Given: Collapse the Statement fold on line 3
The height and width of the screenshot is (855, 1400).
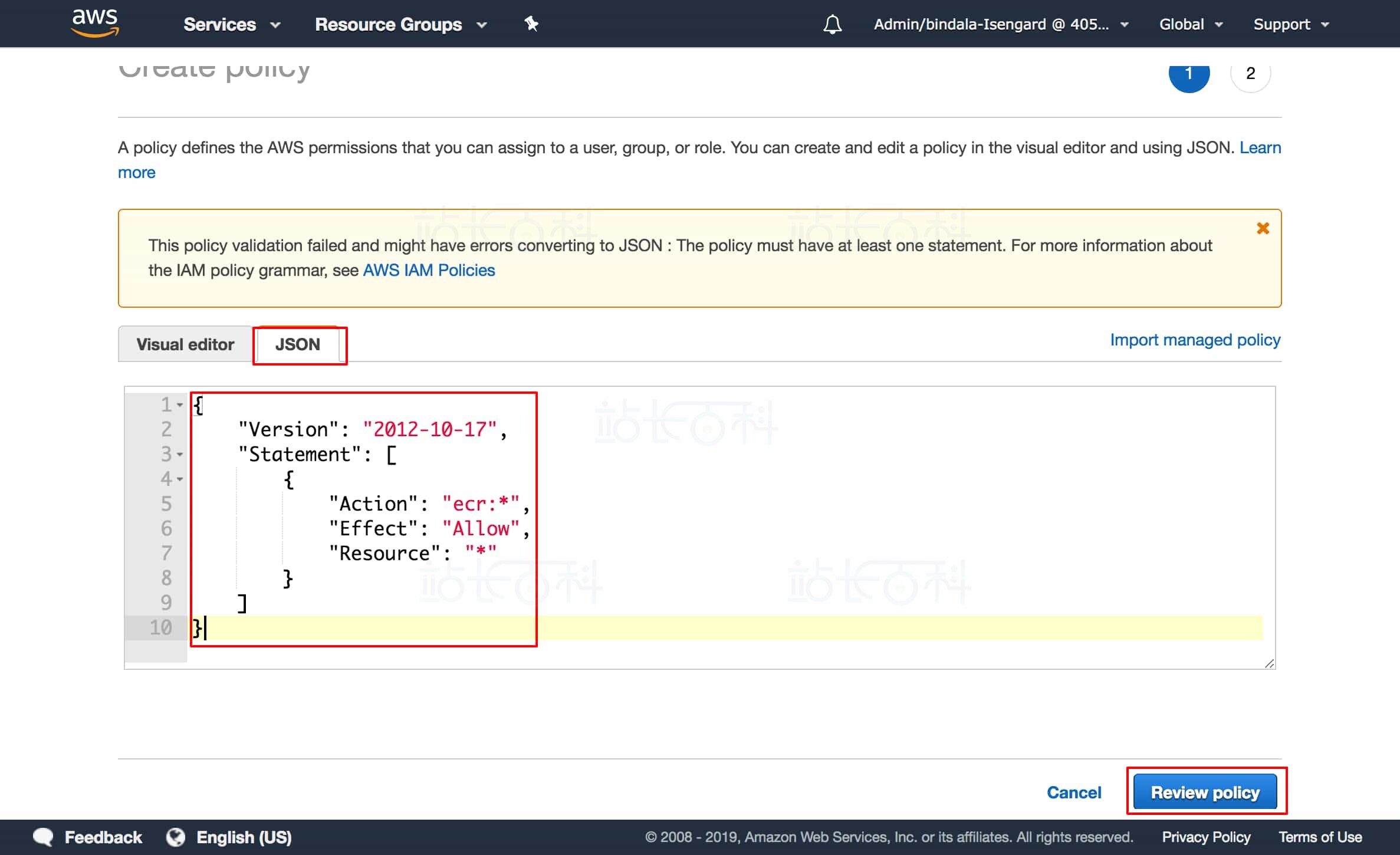Looking at the screenshot, I should coord(180,455).
